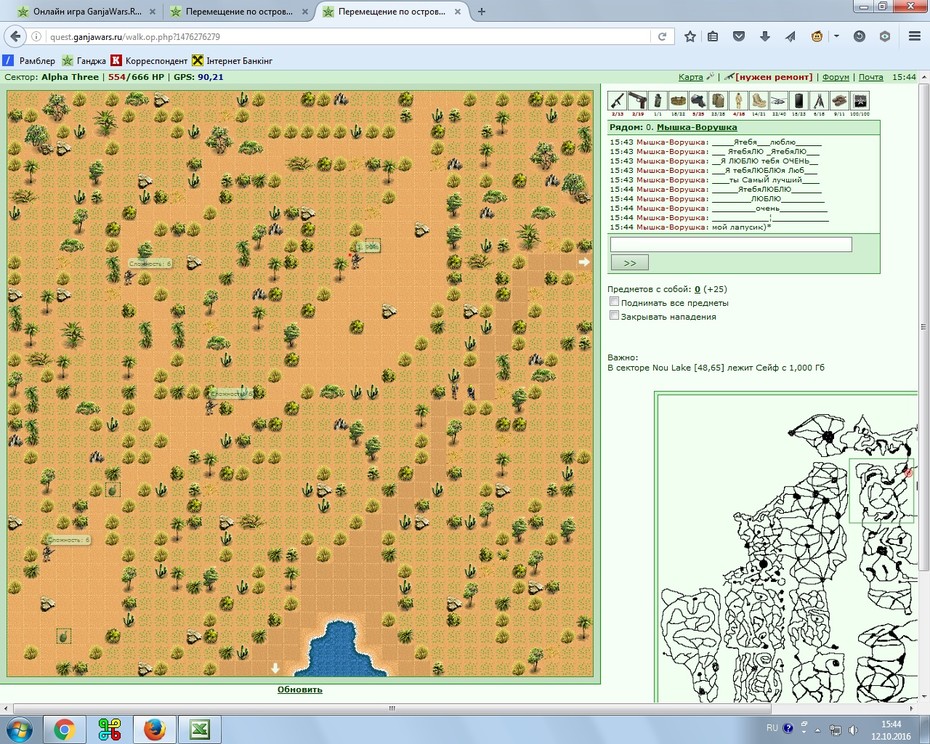Select the pistol icon in inventory bar
This screenshot has width=930, height=744.
click(x=638, y=101)
